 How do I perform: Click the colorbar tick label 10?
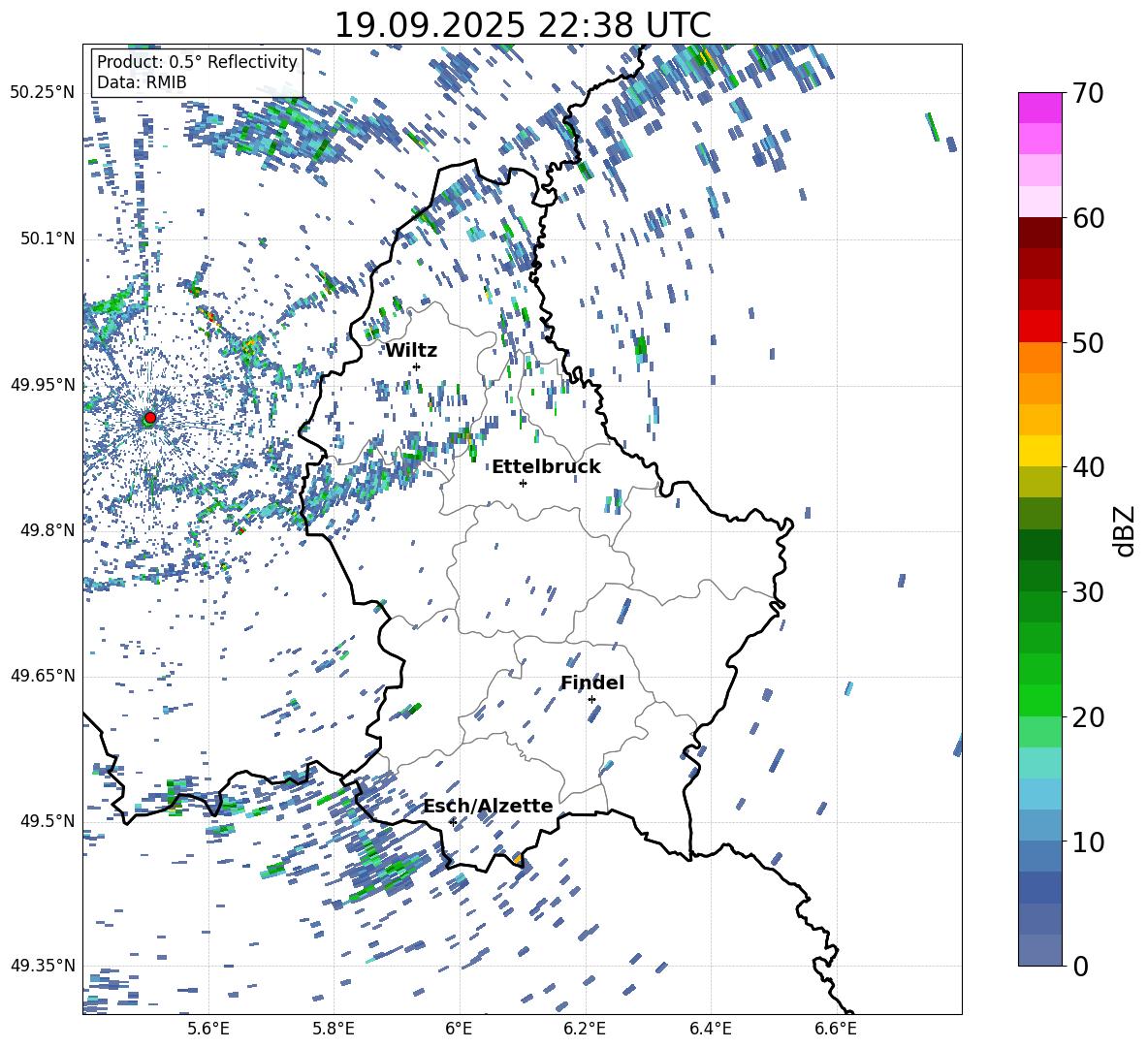click(1088, 842)
